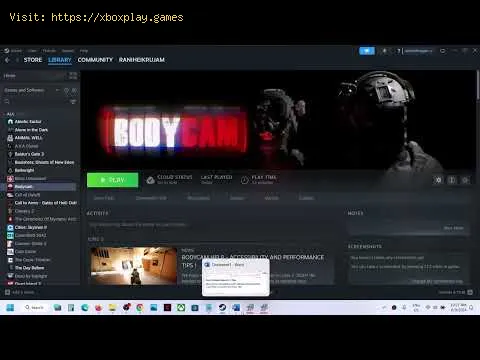This screenshot has height=360, width=480.
Task: Open the Bodycam settings gear icon
Action: click(438, 180)
